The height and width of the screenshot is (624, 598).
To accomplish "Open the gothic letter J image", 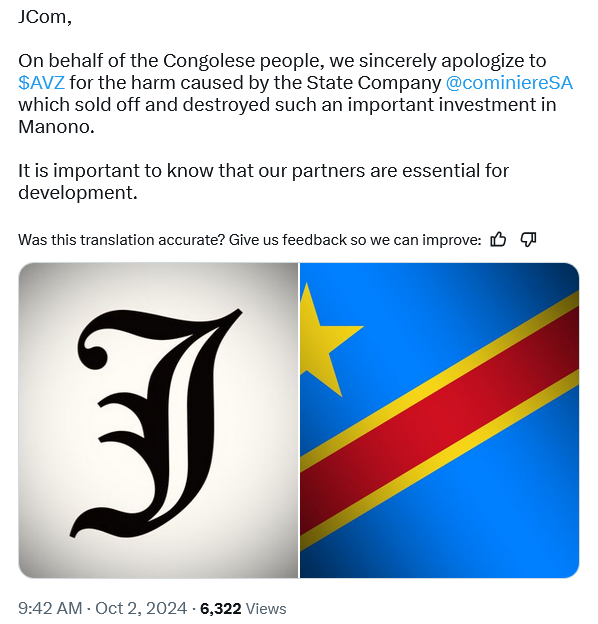I will coord(158,420).
